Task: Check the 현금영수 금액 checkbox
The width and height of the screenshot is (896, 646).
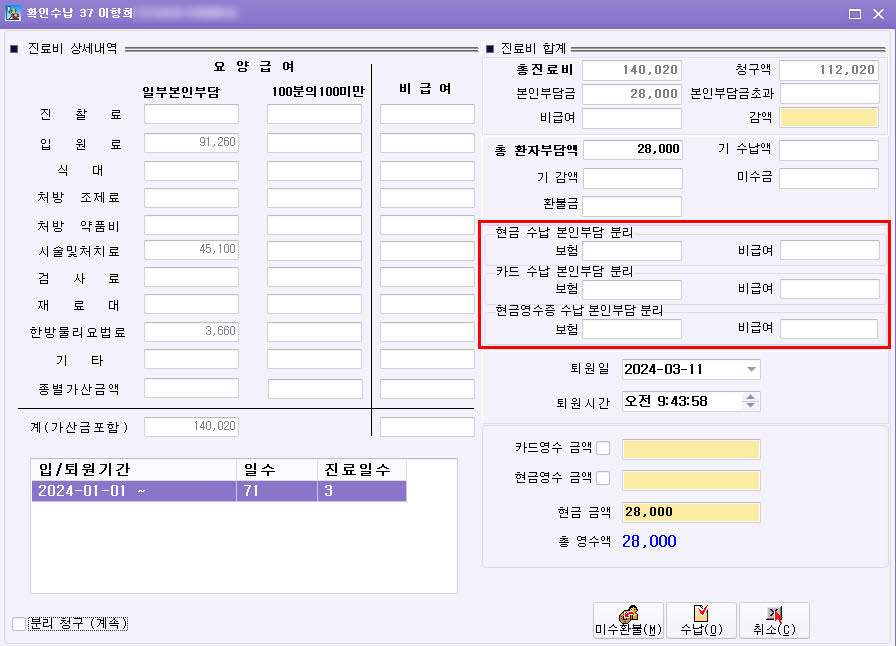Action: [603, 479]
